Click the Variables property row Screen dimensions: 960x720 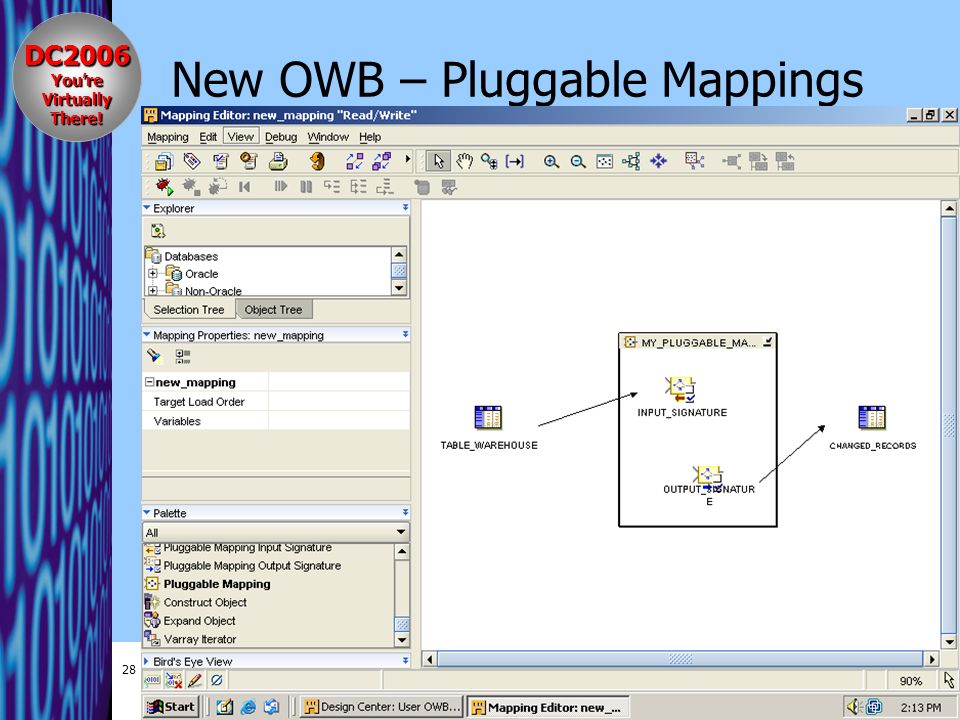[x=276, y=421]
